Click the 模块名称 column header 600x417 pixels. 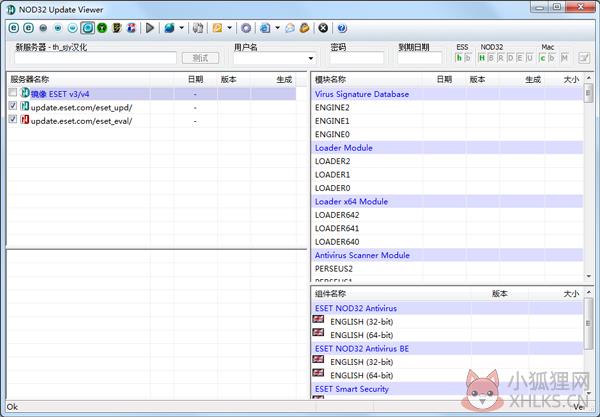point(367,79)
